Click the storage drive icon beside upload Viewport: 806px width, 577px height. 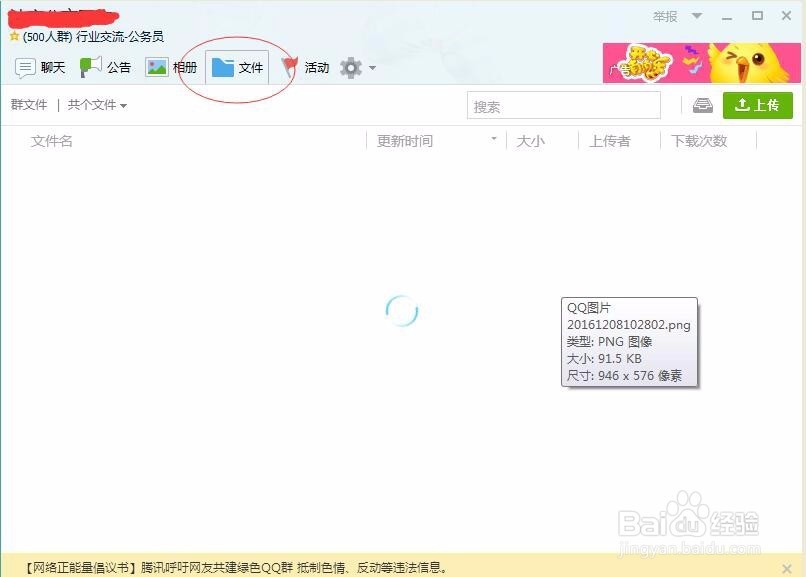click(703, 106)
